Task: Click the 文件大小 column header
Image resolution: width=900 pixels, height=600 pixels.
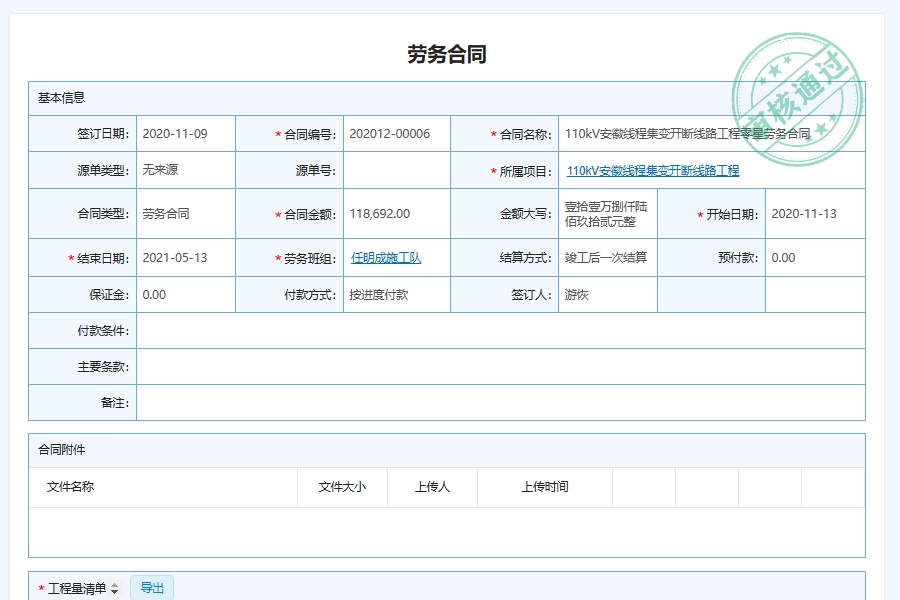Action: click(342, 487)
